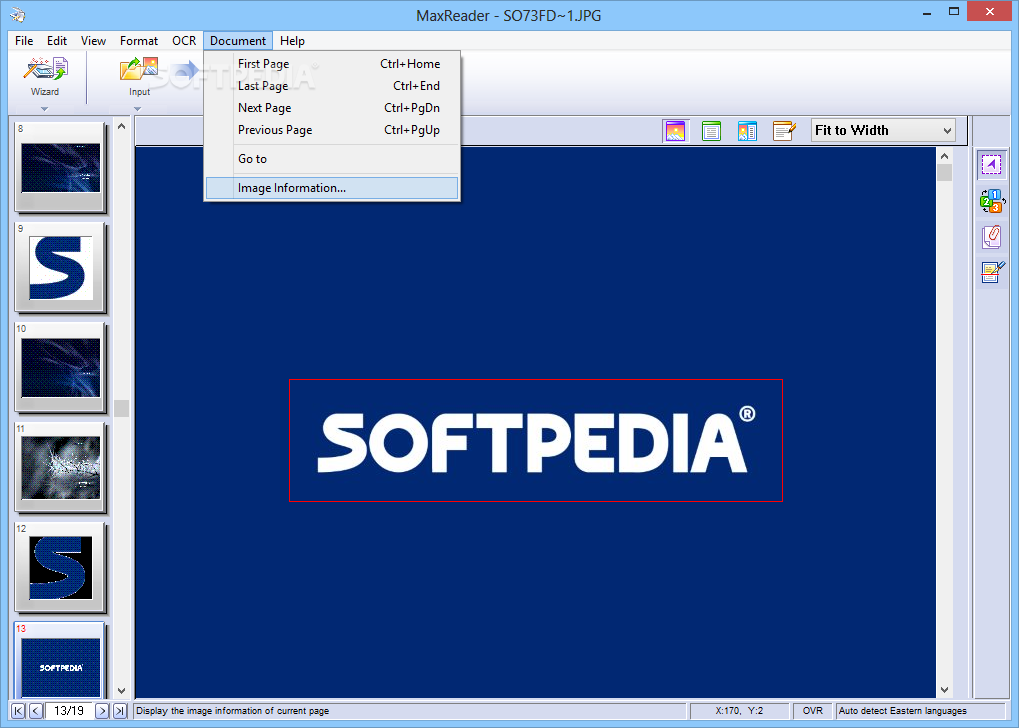
Task: Choose Last Page menu entry
Action: pyautogui.click(x=332, y=86)
